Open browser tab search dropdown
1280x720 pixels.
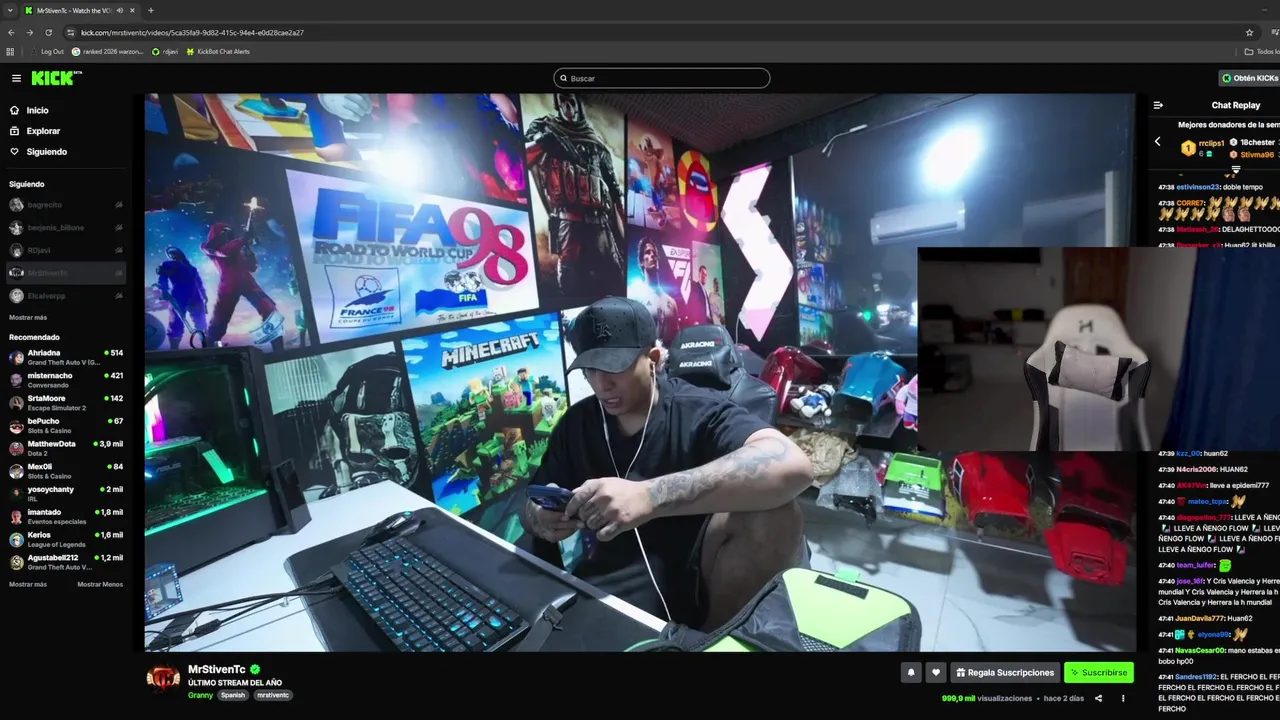[9, 10]
